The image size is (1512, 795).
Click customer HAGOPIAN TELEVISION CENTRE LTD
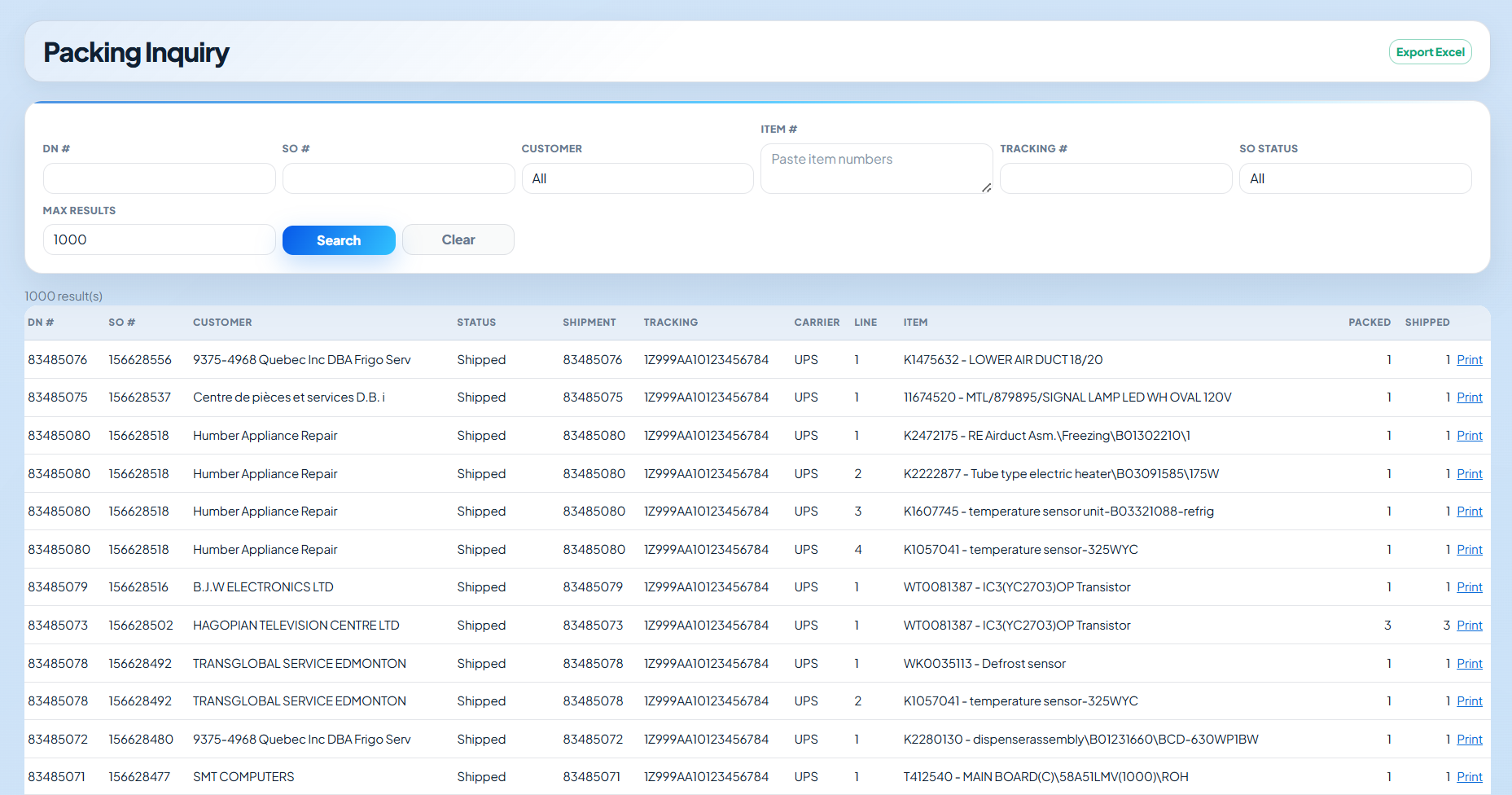pyautogui.click(x=296, y=626)
